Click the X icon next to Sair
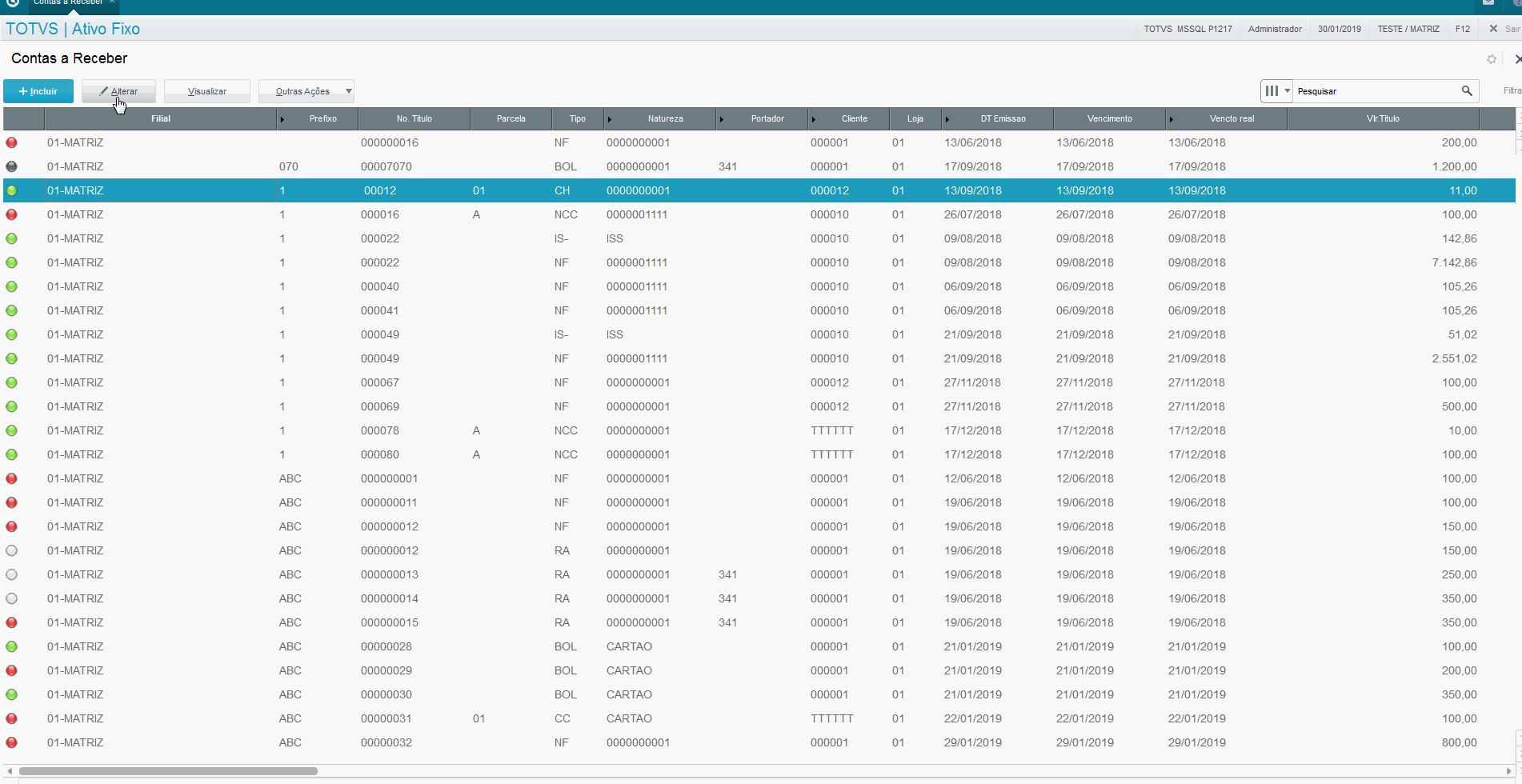This screenshot has width=1522, height=784. pos(1493,29)
